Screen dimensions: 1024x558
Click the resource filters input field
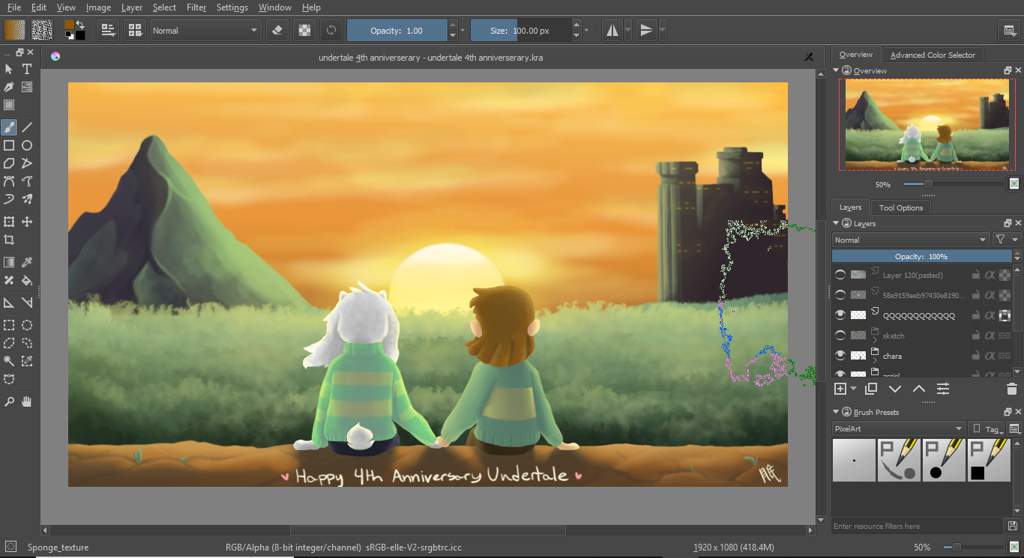[917, 526]
